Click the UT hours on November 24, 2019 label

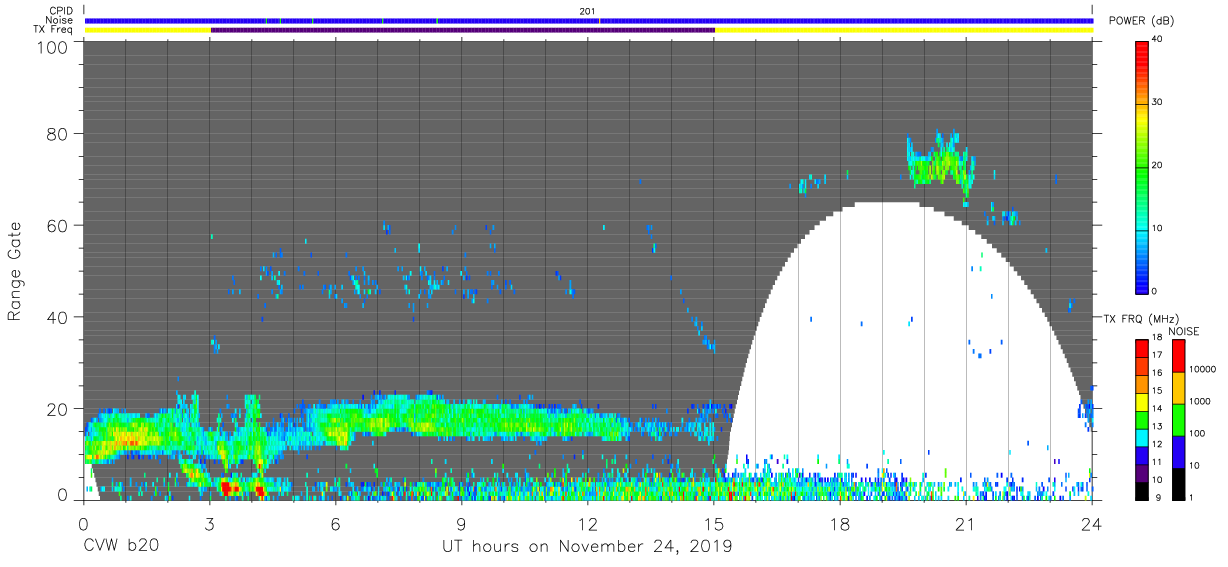pyautogui.click(x=587, y=547)
